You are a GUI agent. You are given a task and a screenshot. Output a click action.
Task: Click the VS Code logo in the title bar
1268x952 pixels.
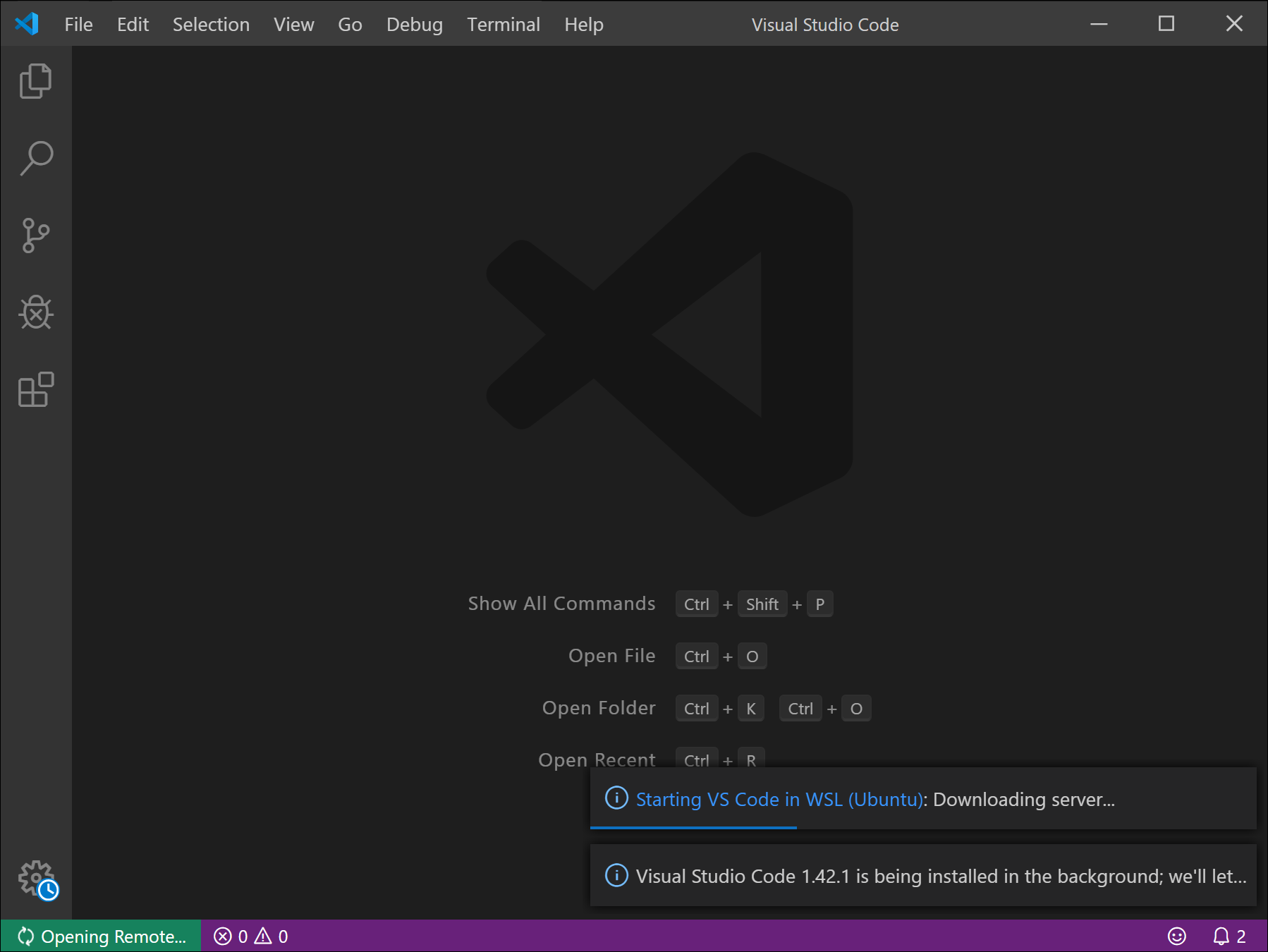click(25, 23)
